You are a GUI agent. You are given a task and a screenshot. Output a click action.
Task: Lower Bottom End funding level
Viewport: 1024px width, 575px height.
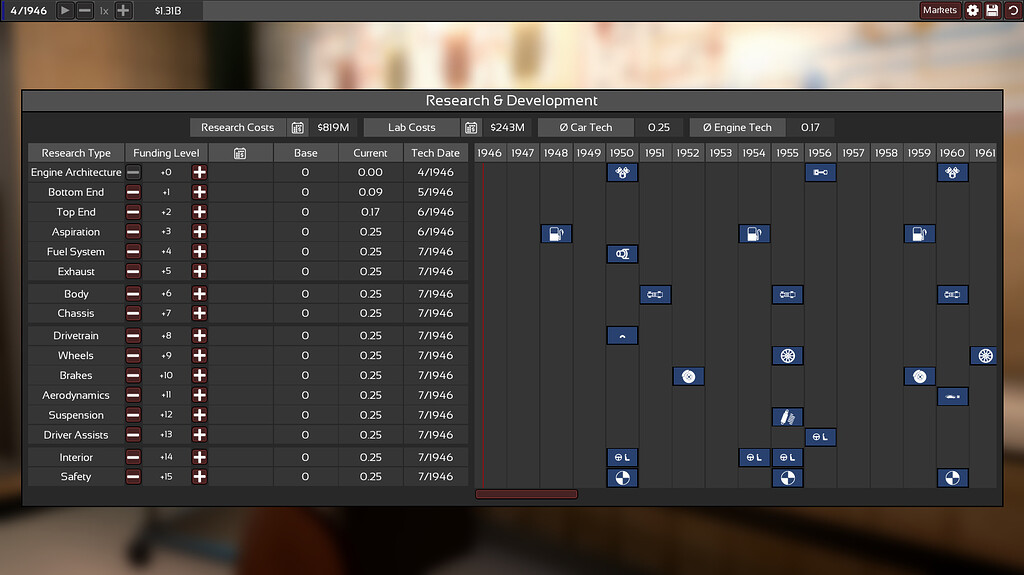[133, 192]
